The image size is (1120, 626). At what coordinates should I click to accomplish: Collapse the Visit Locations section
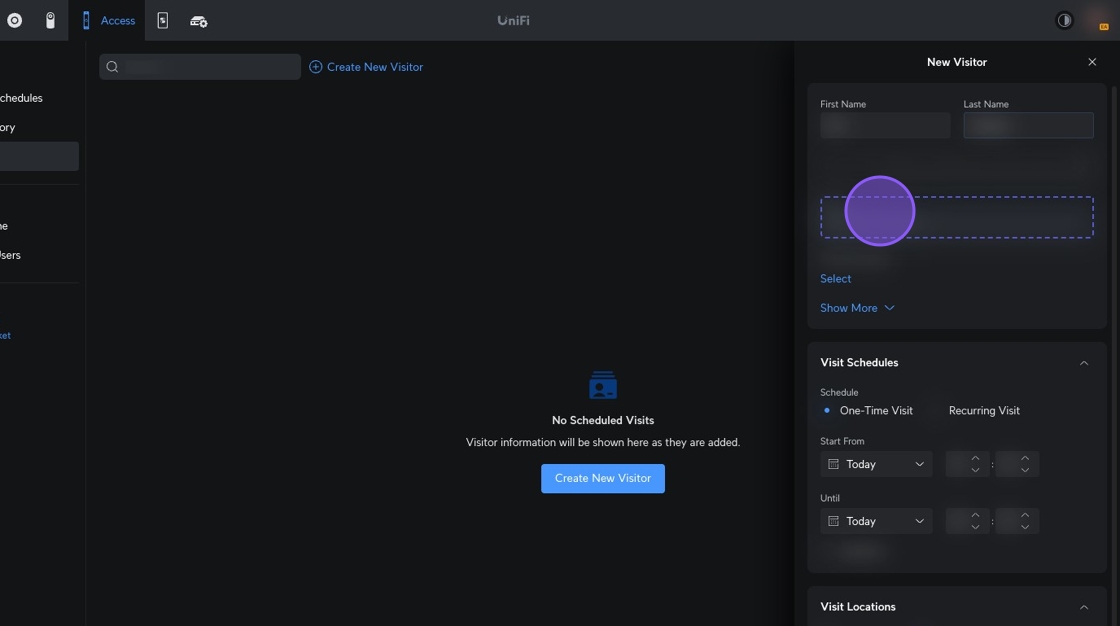coord(1084,607)
